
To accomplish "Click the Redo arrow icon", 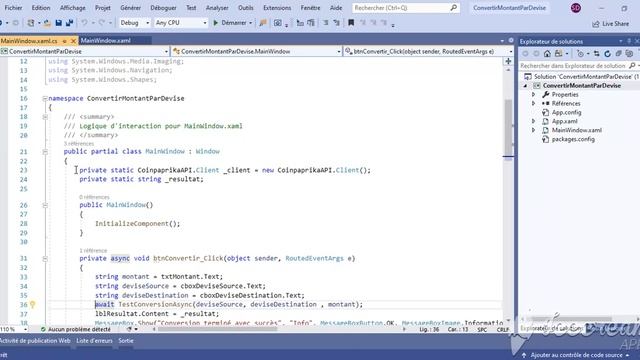I will click(102, 23).
